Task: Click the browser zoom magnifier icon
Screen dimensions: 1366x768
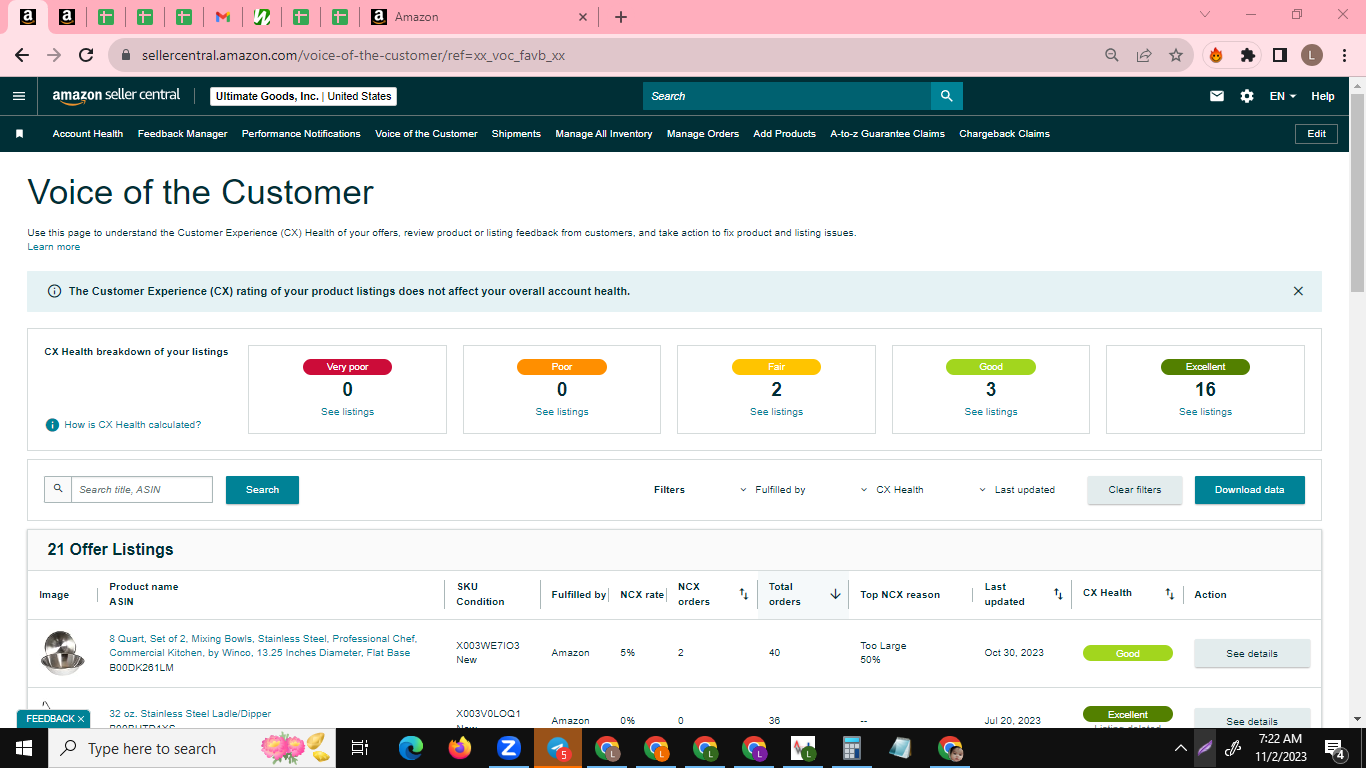Action: click(1112, 55)
